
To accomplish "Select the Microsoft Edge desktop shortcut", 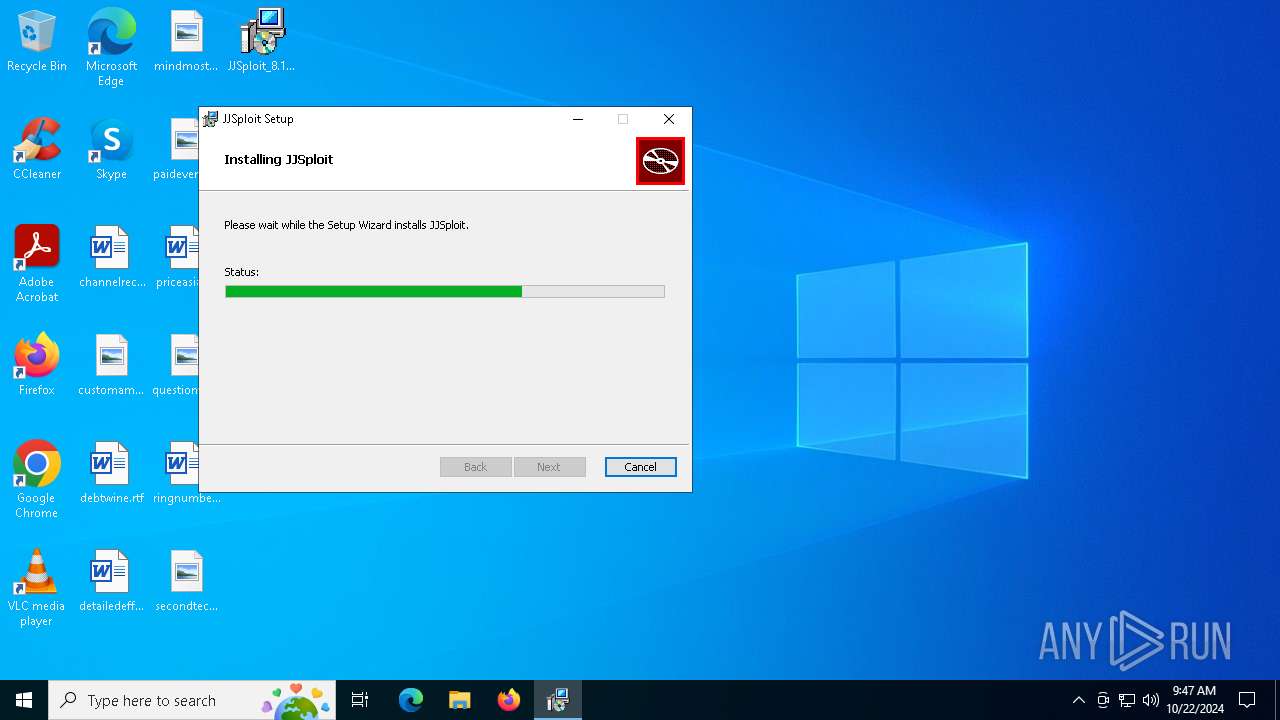I will (x=111, y=47).
